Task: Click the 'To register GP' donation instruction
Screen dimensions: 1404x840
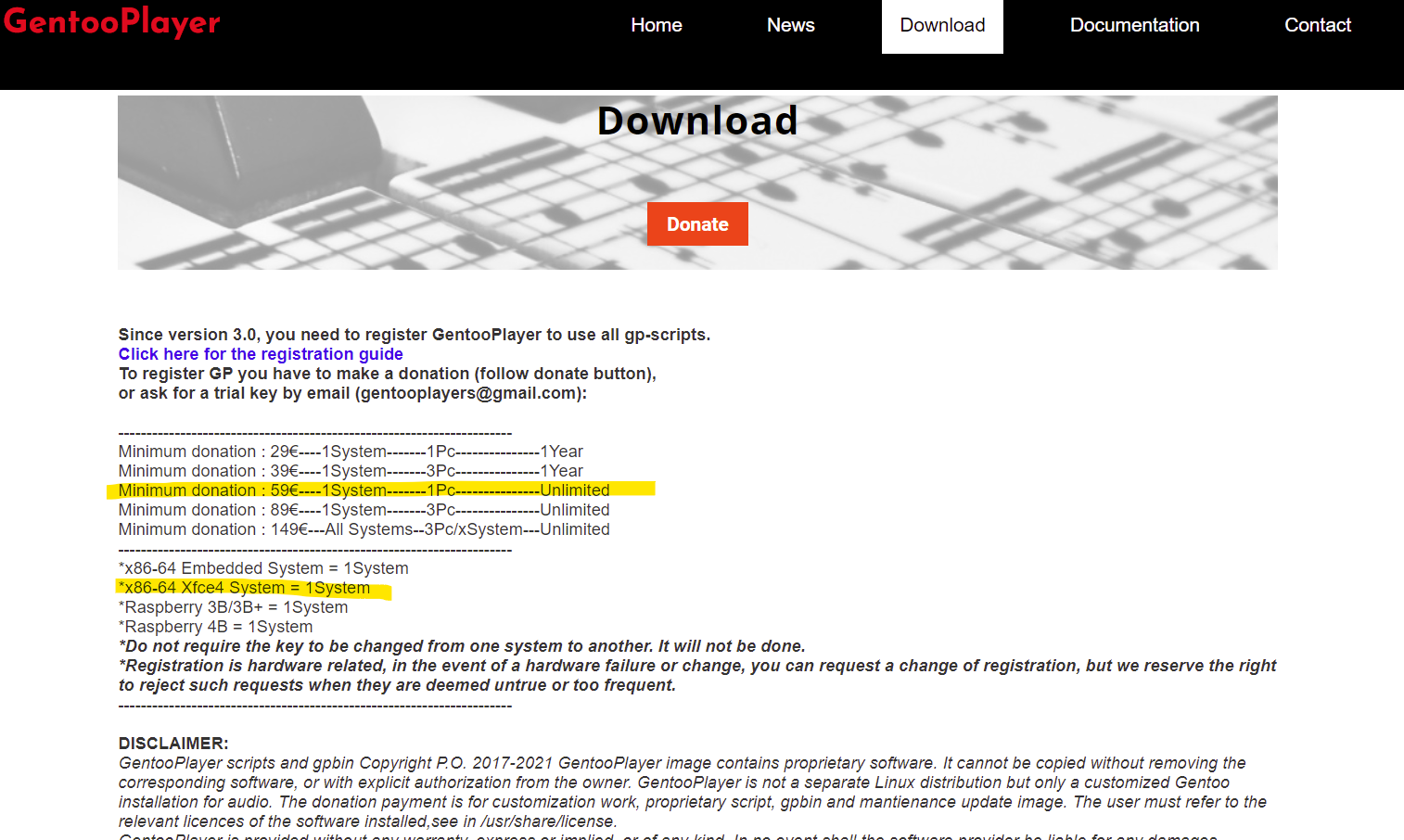Action: pos(388,374)
